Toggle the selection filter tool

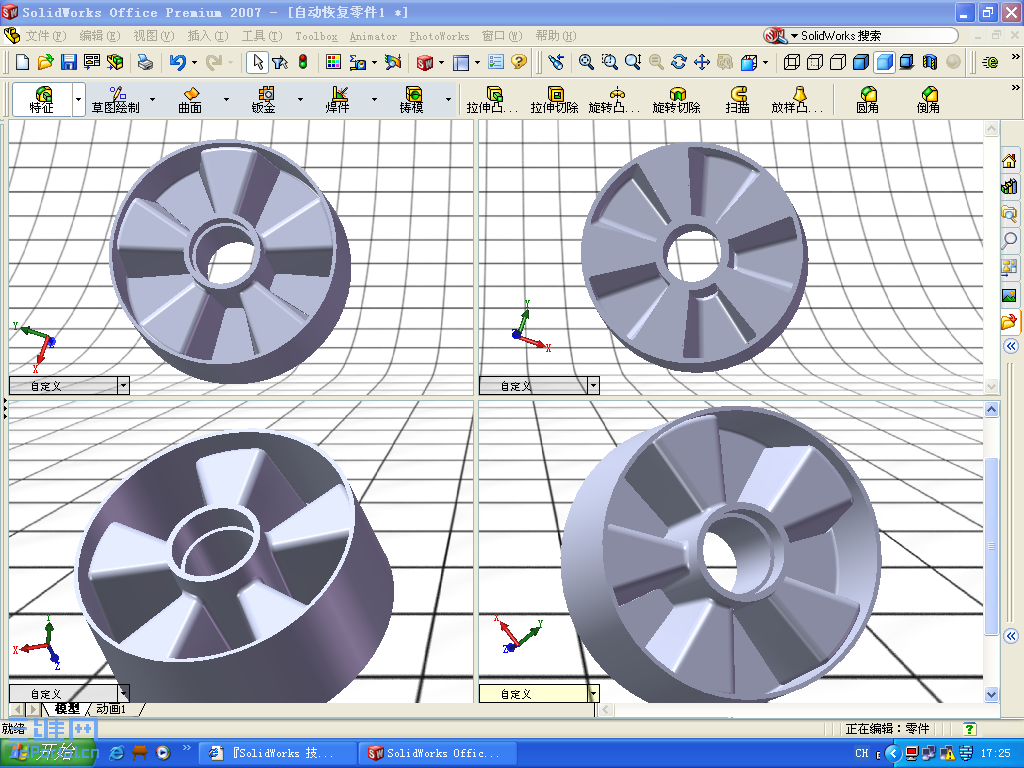(280, 62)
